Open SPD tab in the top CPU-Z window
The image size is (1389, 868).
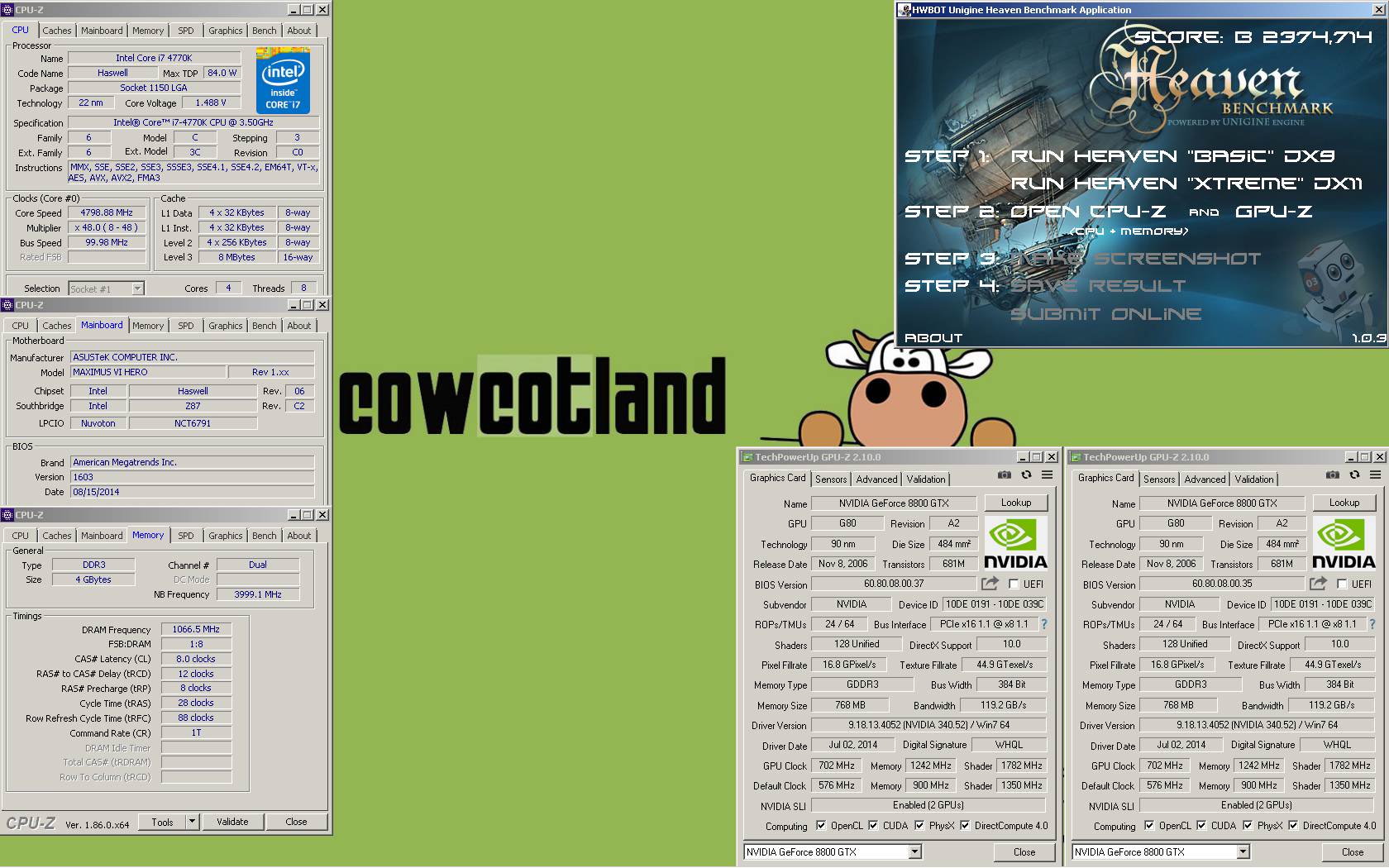point(186,31)
